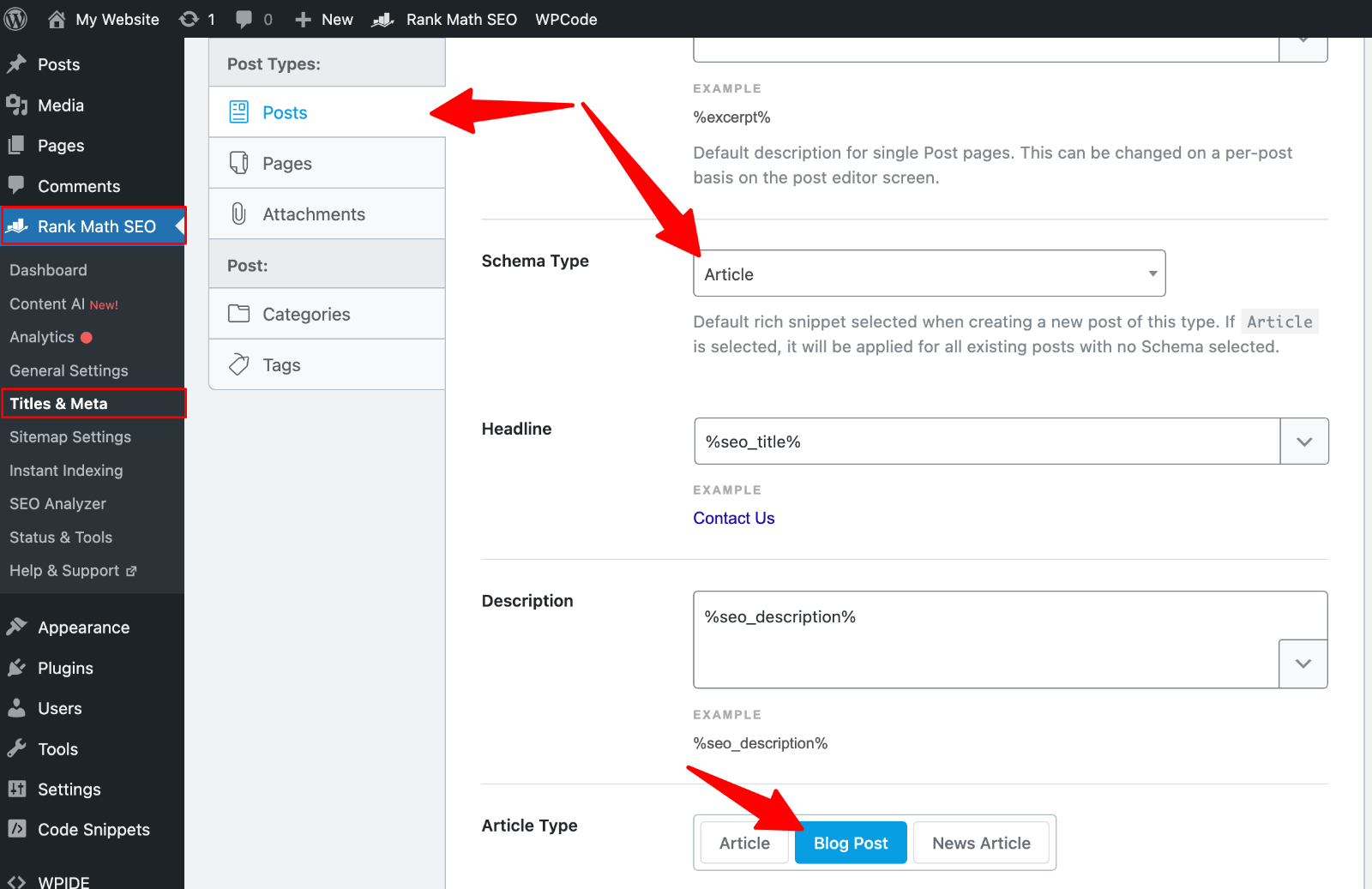Click the Posts pushpin icon in sidebar
This screenshot has width=1372, height=889.
coord(16,64)
